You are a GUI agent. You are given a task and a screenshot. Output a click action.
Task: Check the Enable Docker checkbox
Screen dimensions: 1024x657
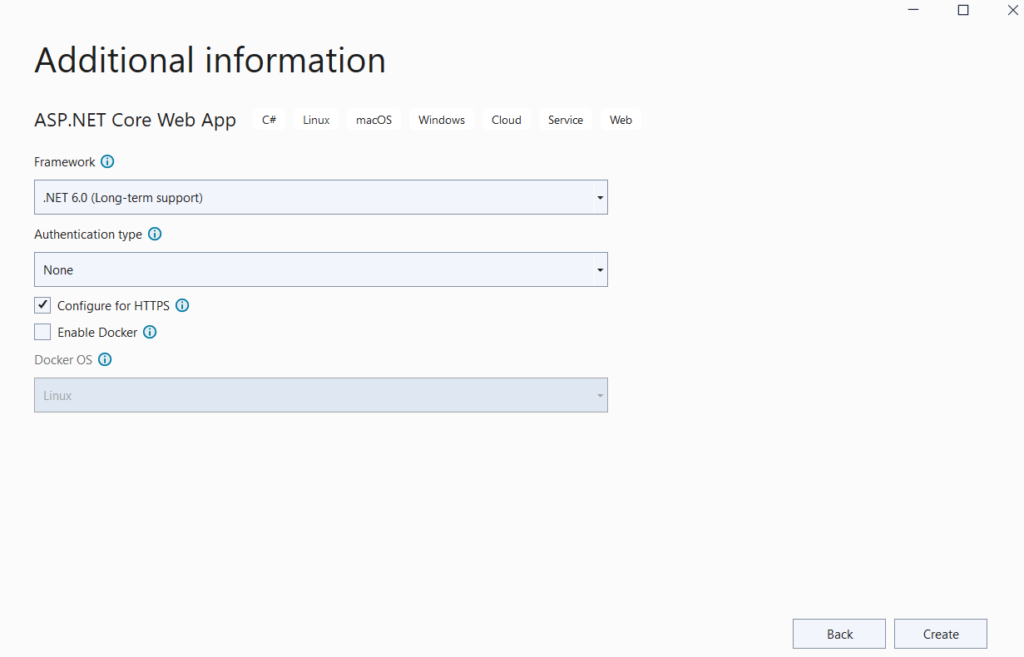tap(42, 332)
